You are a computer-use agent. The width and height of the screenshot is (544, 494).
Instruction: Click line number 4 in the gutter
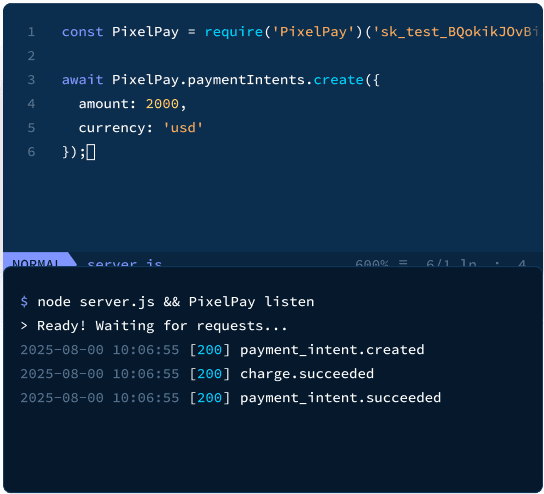coord(31,104)
